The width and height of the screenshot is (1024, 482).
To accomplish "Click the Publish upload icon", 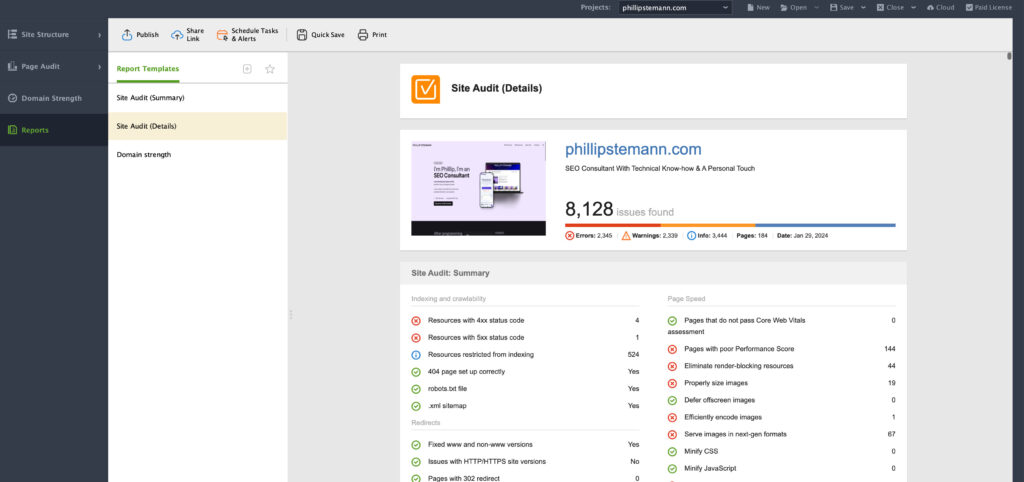I will 127,35.
